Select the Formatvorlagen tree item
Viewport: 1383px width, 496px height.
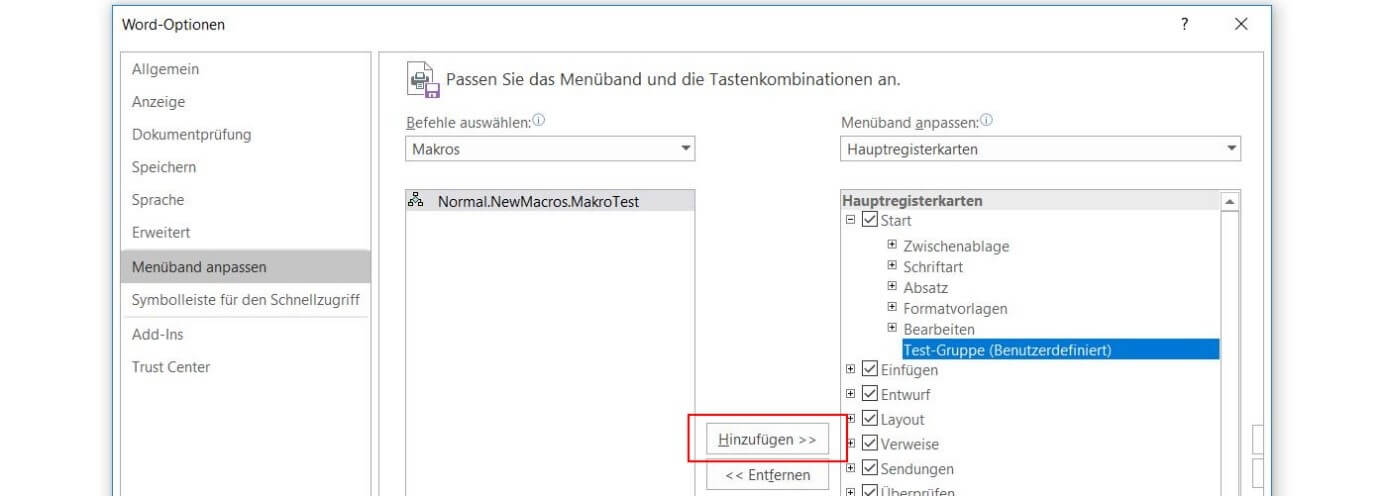pos(955,308)
